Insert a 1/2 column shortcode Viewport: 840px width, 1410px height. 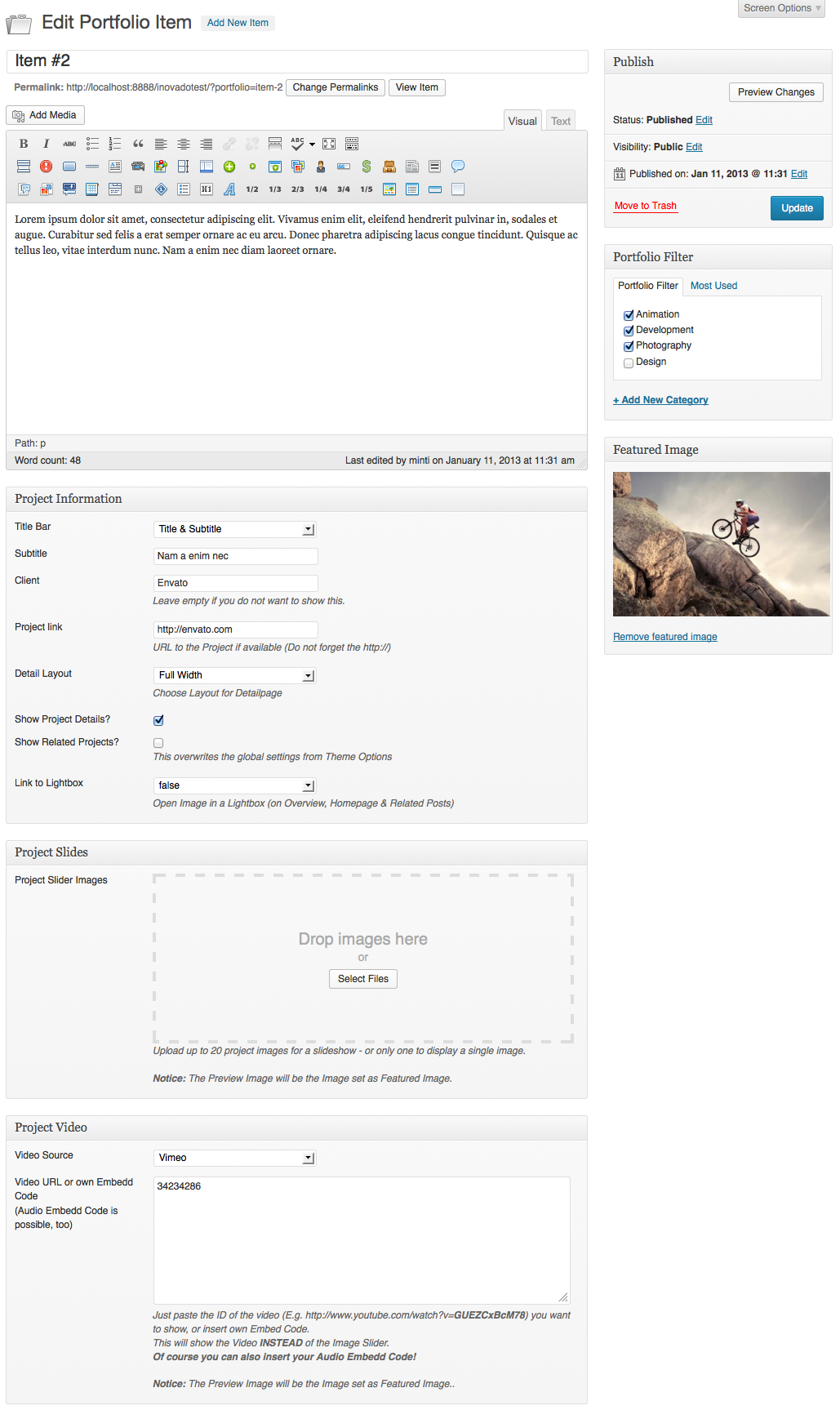(252, 189)
